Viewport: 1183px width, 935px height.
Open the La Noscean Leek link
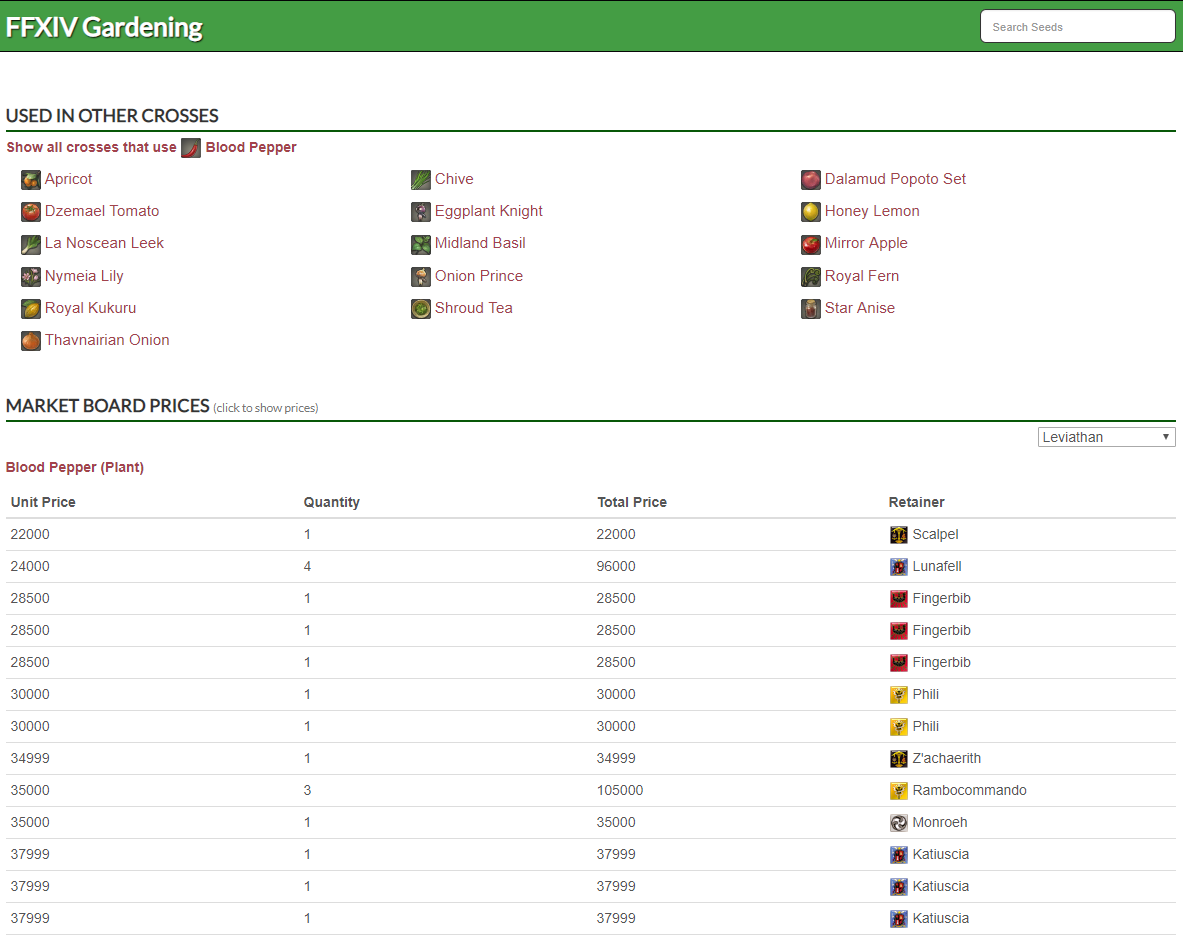tap(104, 243)
